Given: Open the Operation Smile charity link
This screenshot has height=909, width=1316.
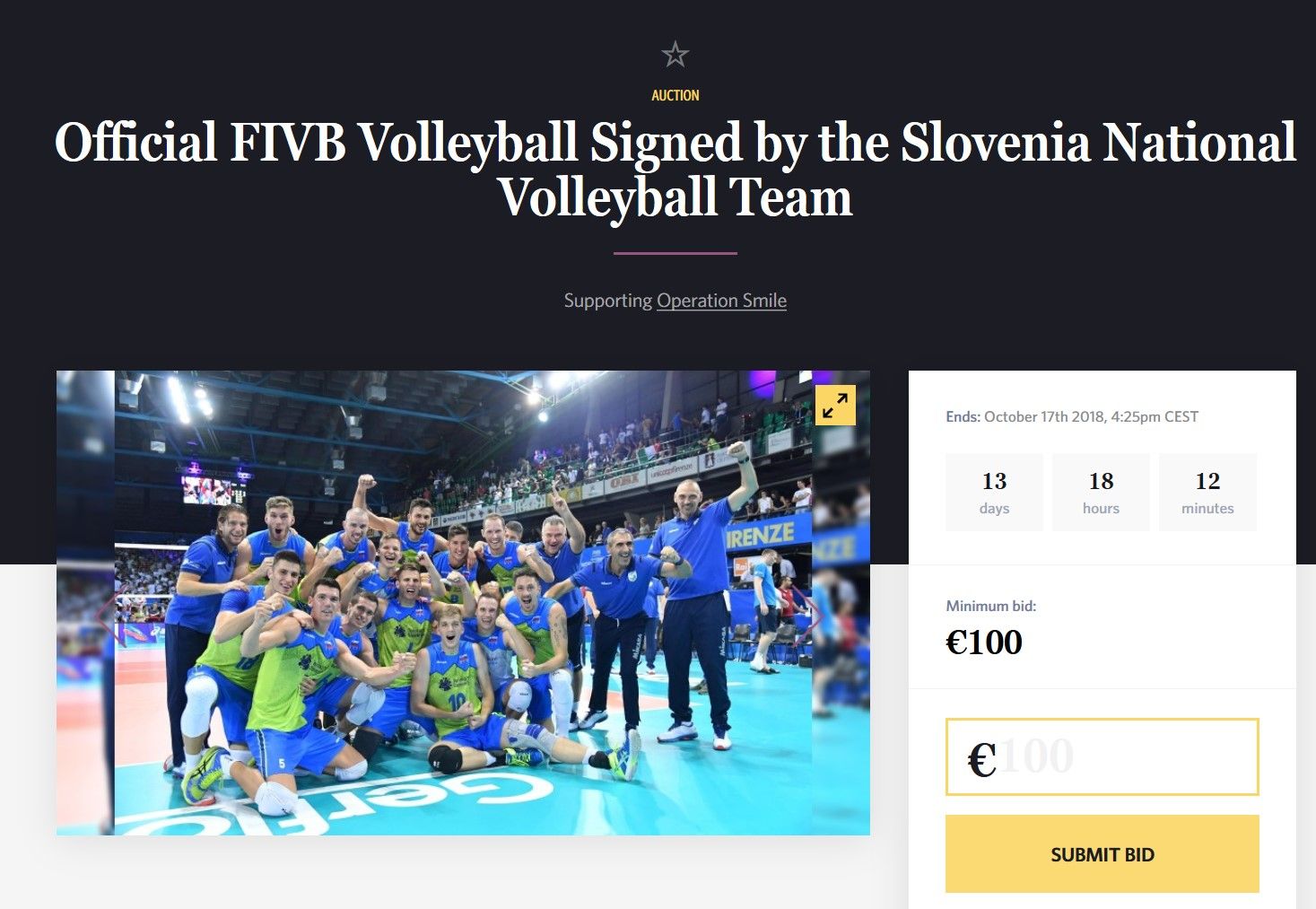Looking at the screenshot, I should click(x=721, y=301).
